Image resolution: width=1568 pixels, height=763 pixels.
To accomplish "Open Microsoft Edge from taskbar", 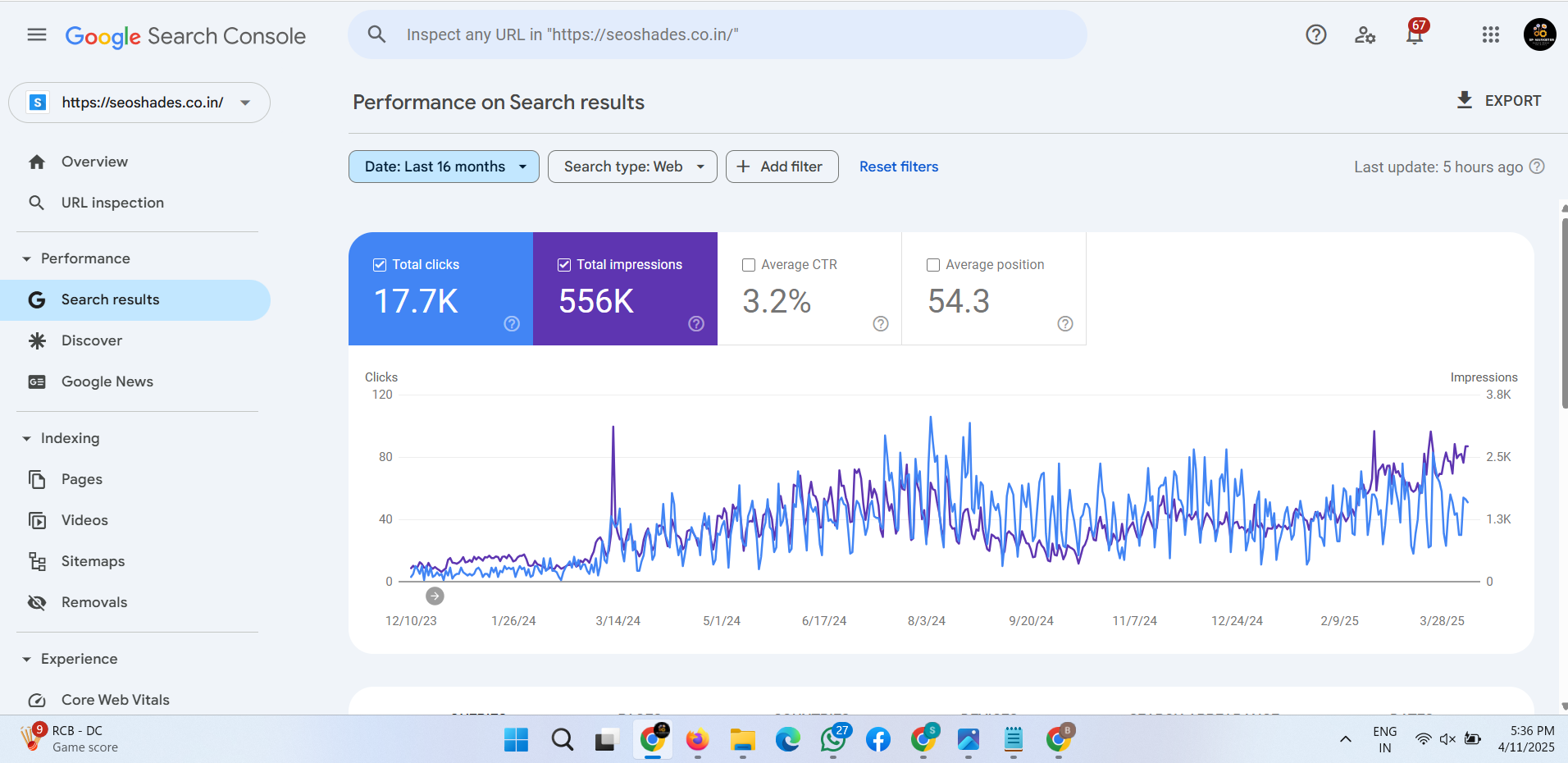I will pyautogui.click(x=788, y=740).
